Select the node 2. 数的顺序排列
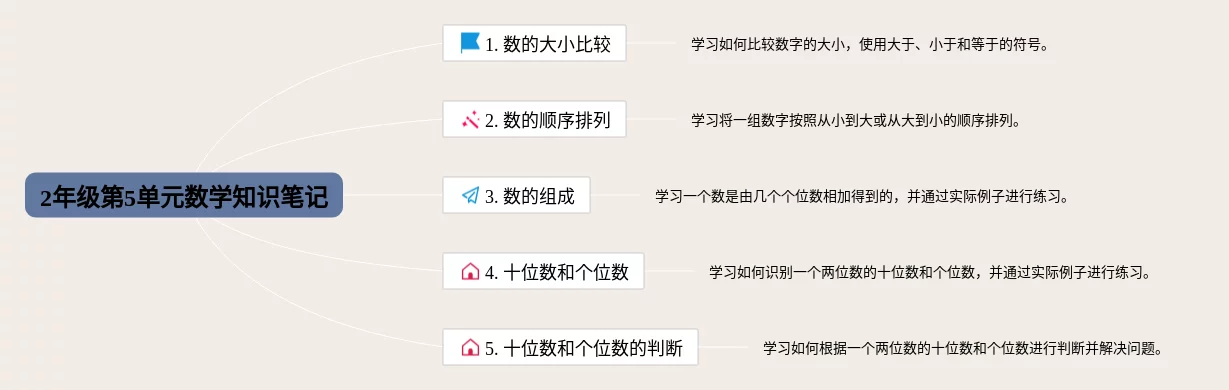The height and width of the screenshot is (390, 1229). [534, 120]
